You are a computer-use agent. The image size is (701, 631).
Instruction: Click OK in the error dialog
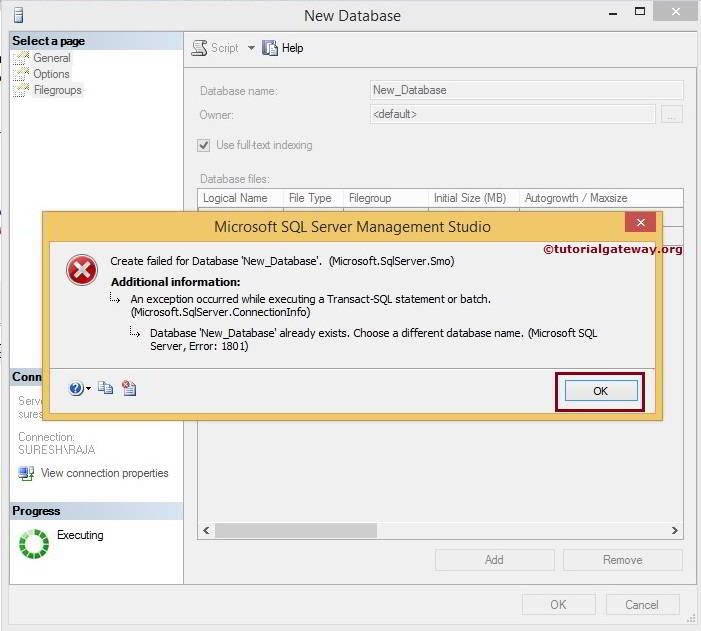point(601,391)
